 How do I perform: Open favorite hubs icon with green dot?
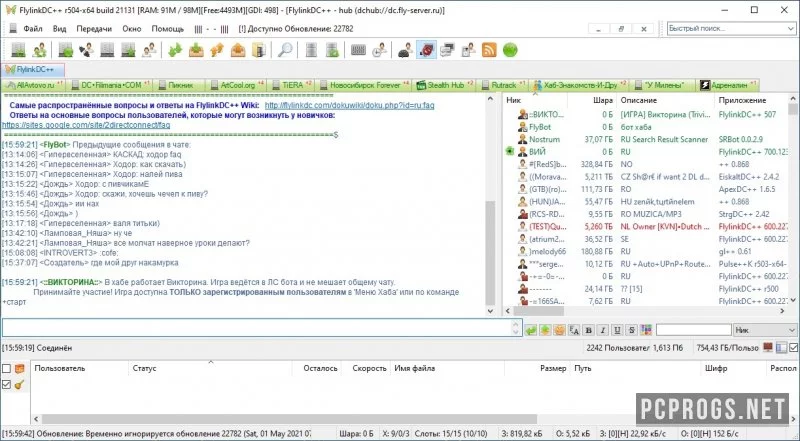point(65,50)
